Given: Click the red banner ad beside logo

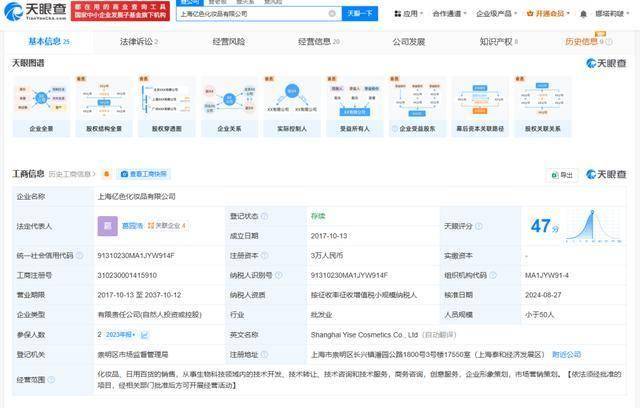Looking at the screenshot, I should [120, 11].
